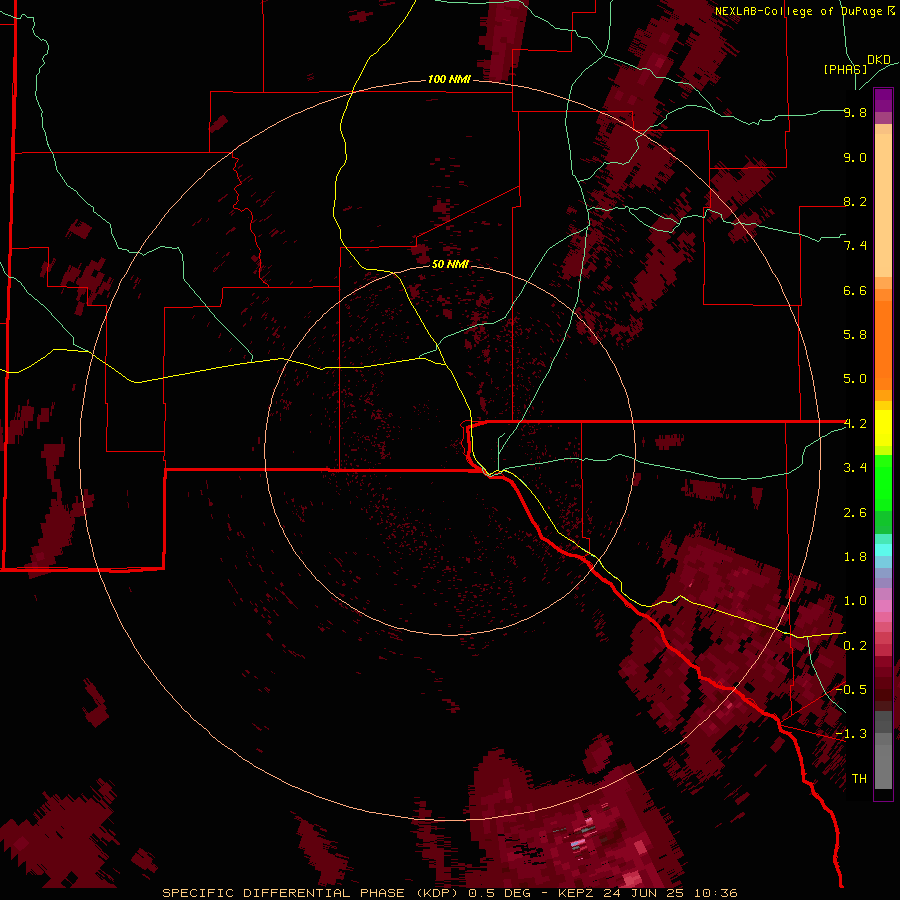Click the [PHAS] label above the color bar

[845, 69]
